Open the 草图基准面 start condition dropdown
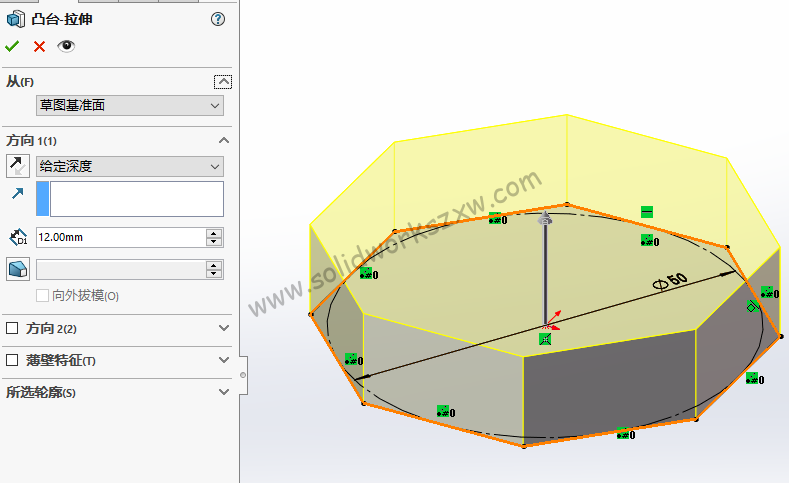 130,106
